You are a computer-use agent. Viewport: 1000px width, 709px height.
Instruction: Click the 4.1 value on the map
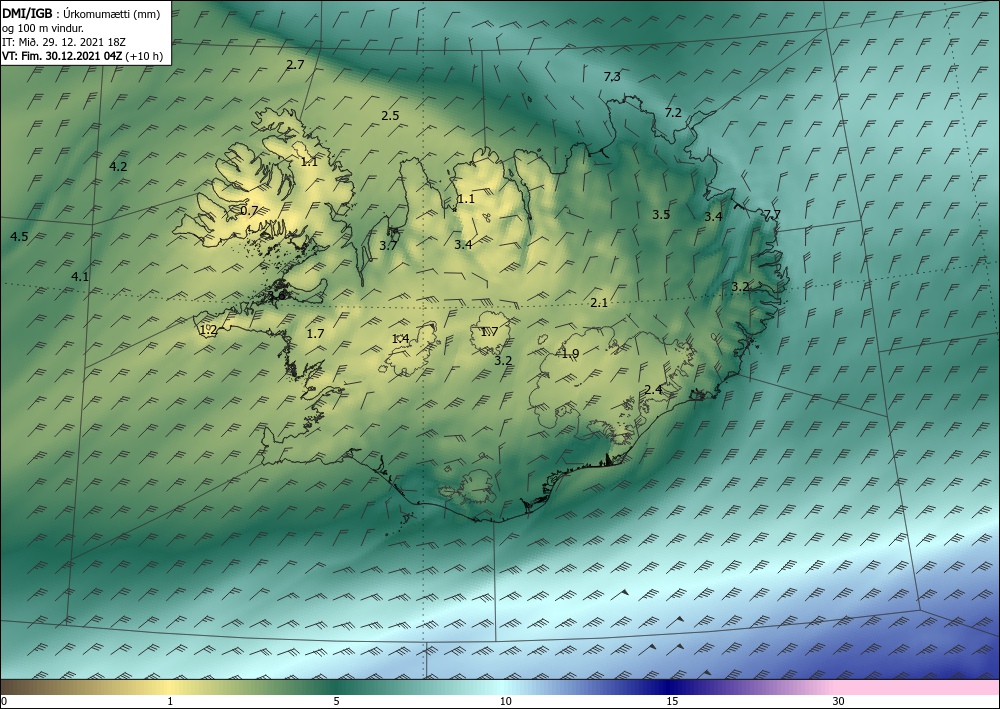[80, 277]
